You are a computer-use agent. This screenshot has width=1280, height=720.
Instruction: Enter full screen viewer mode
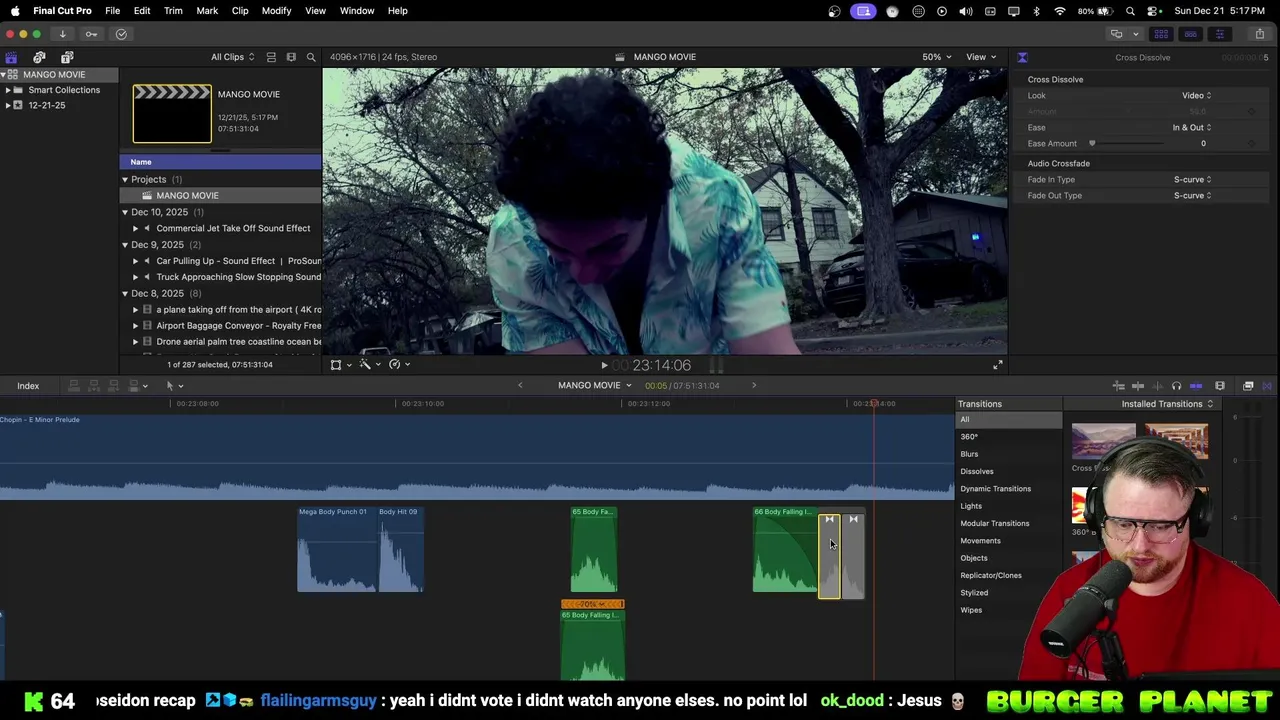click(997, 365)
